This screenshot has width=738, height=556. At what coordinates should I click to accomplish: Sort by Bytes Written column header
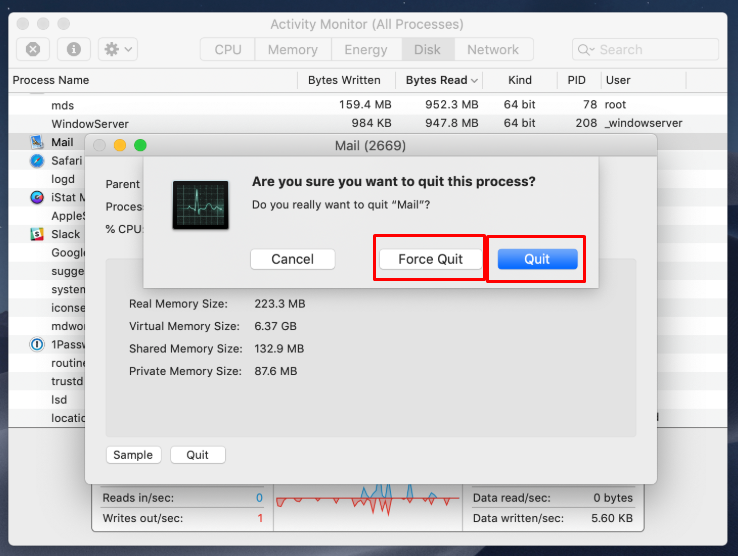[344, 80]
